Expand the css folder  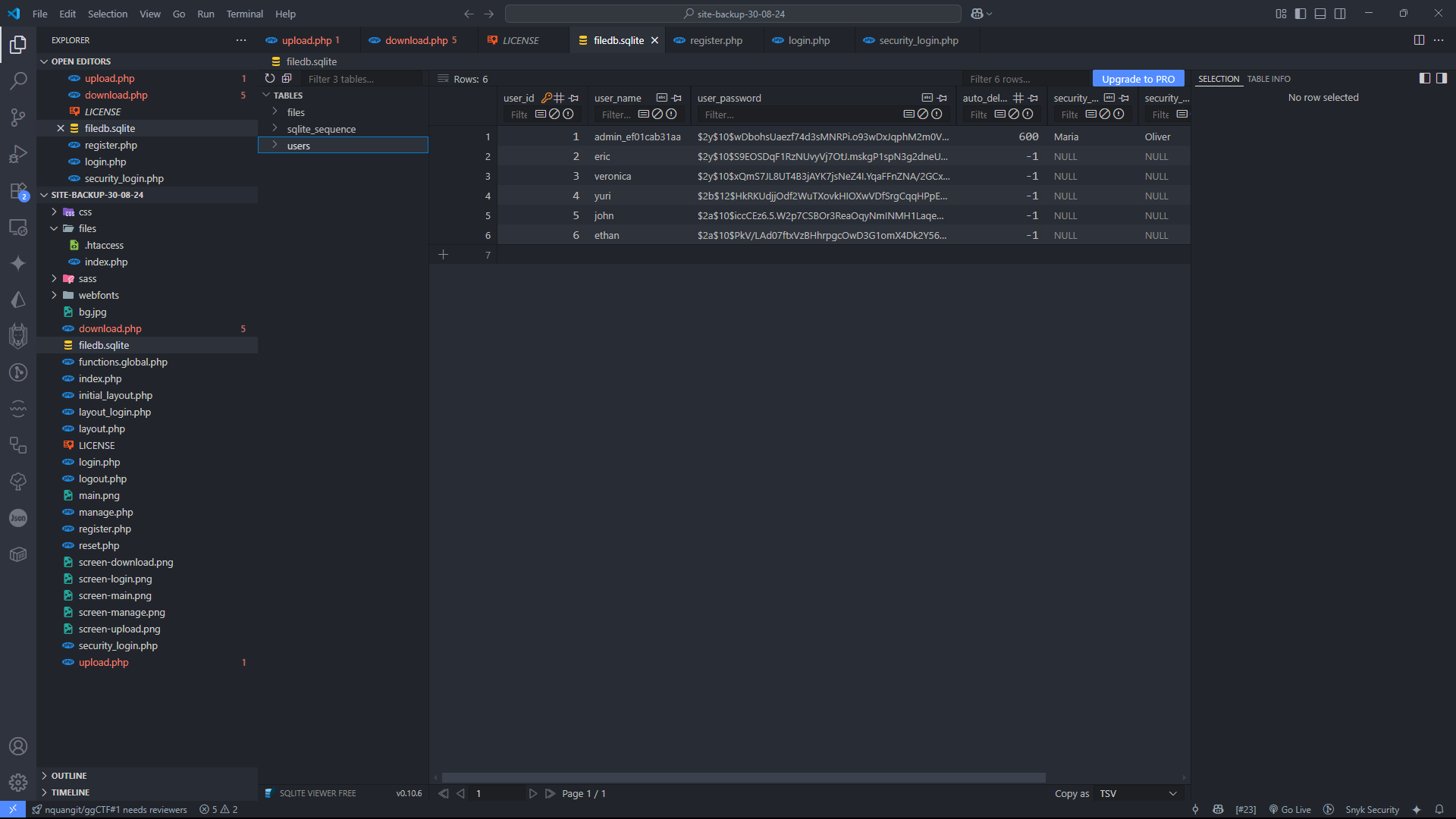coord(54,212)
